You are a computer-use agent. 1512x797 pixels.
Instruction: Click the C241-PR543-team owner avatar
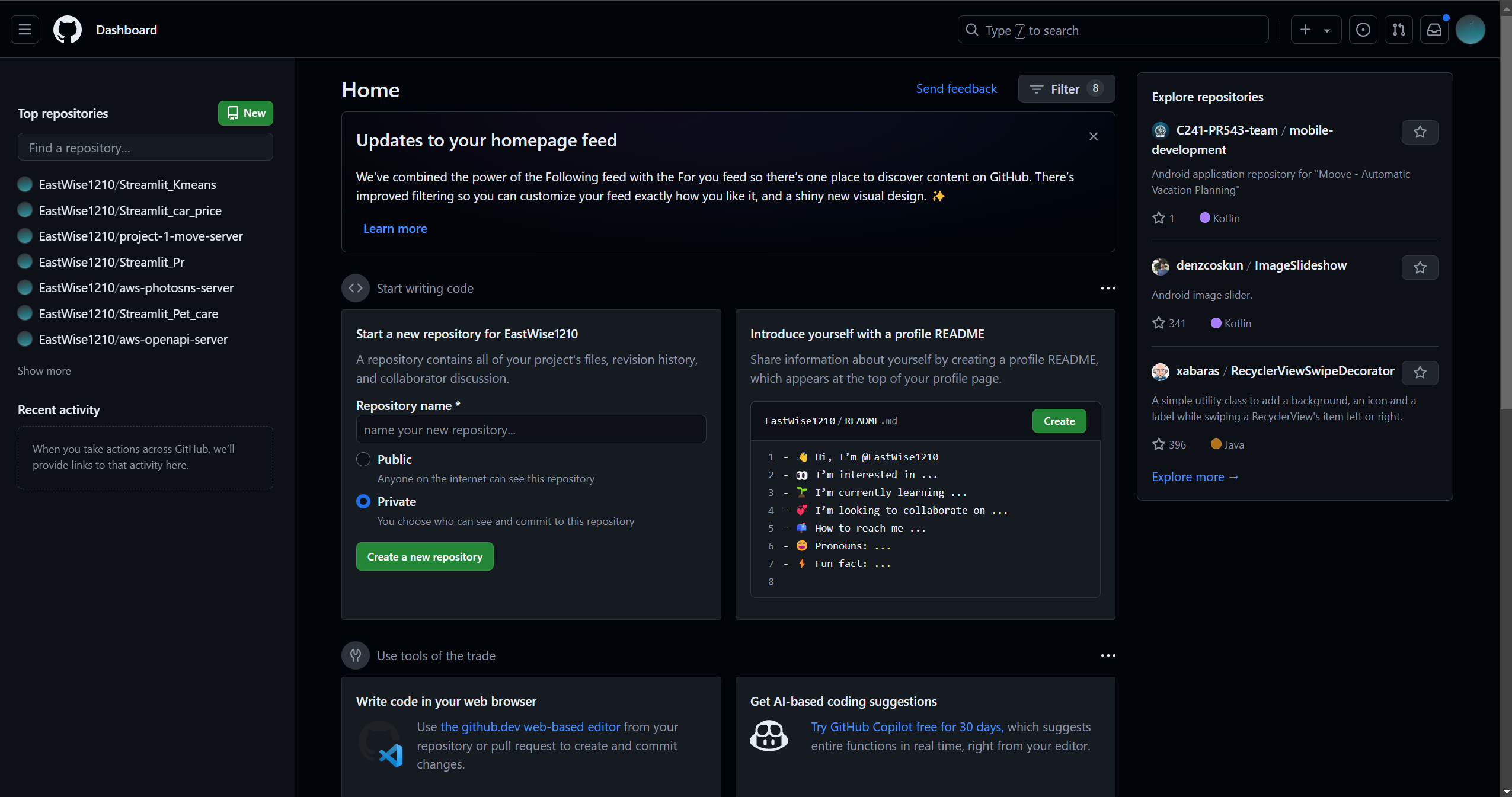pyautogui.click(x=1160, y=130)
